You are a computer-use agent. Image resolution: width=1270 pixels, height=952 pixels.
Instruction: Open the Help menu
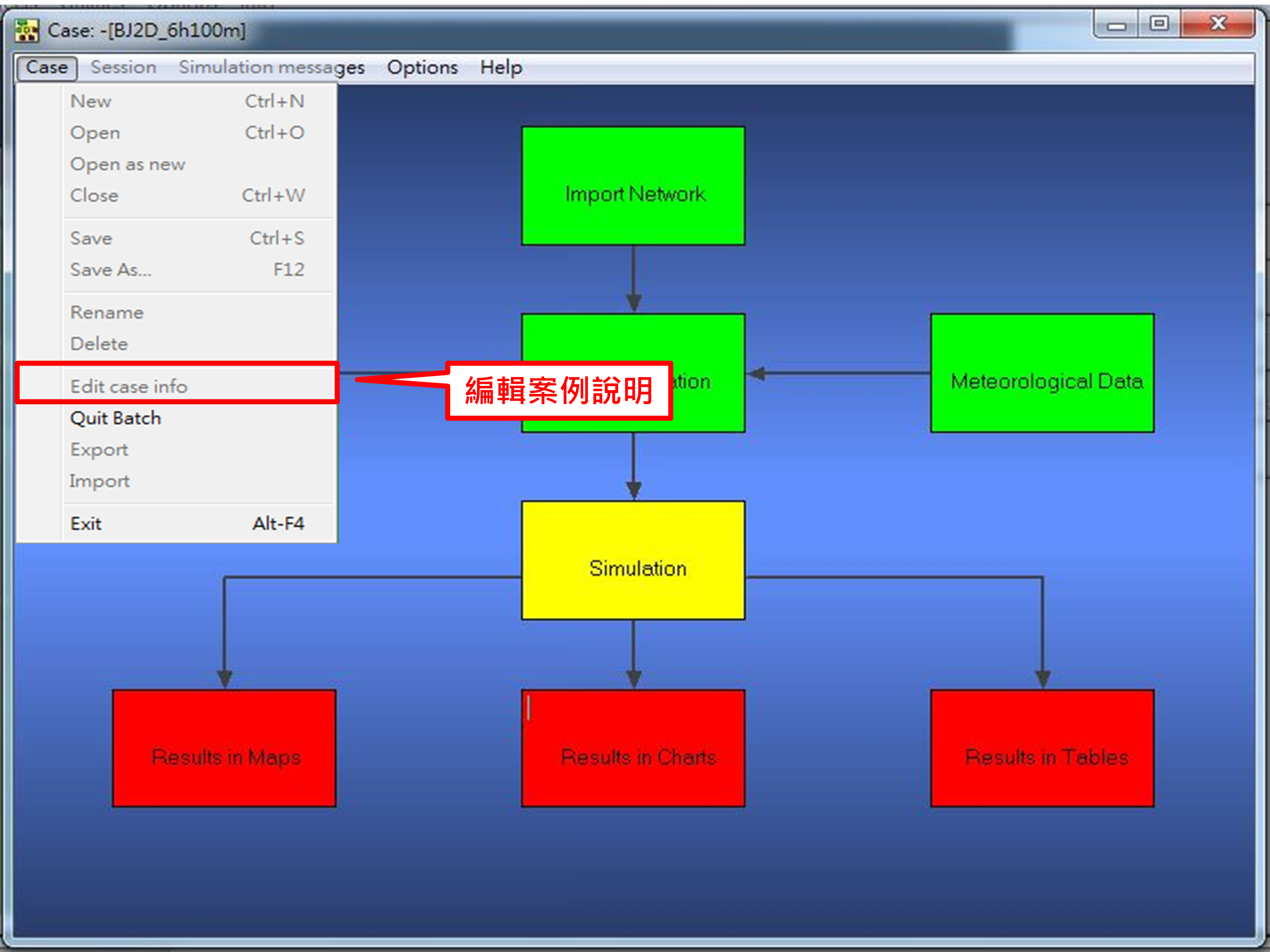point(501,68)
